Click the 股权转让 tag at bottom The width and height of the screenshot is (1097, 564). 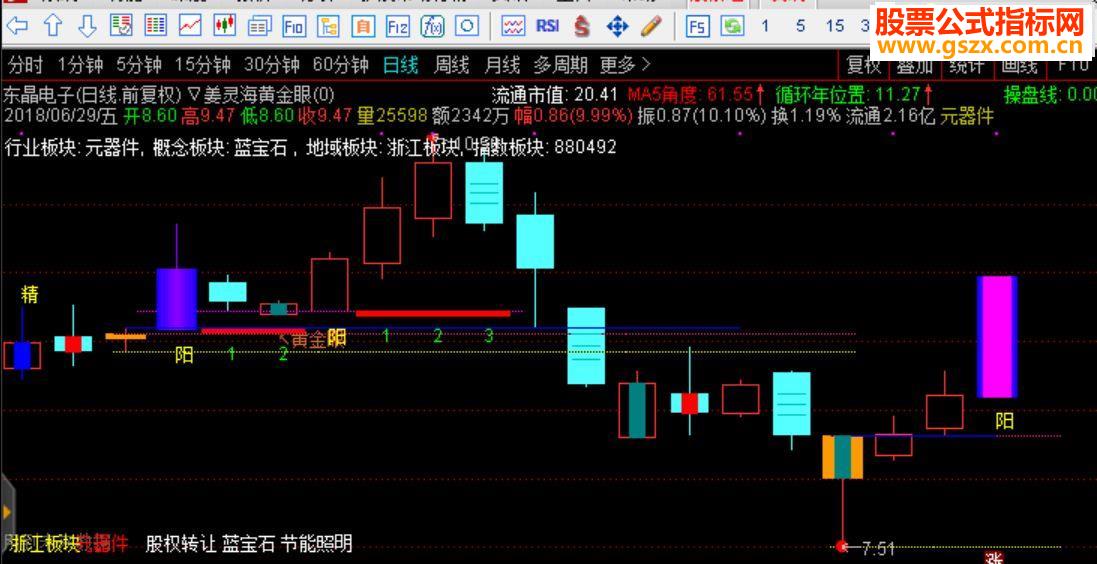(181, 543)
